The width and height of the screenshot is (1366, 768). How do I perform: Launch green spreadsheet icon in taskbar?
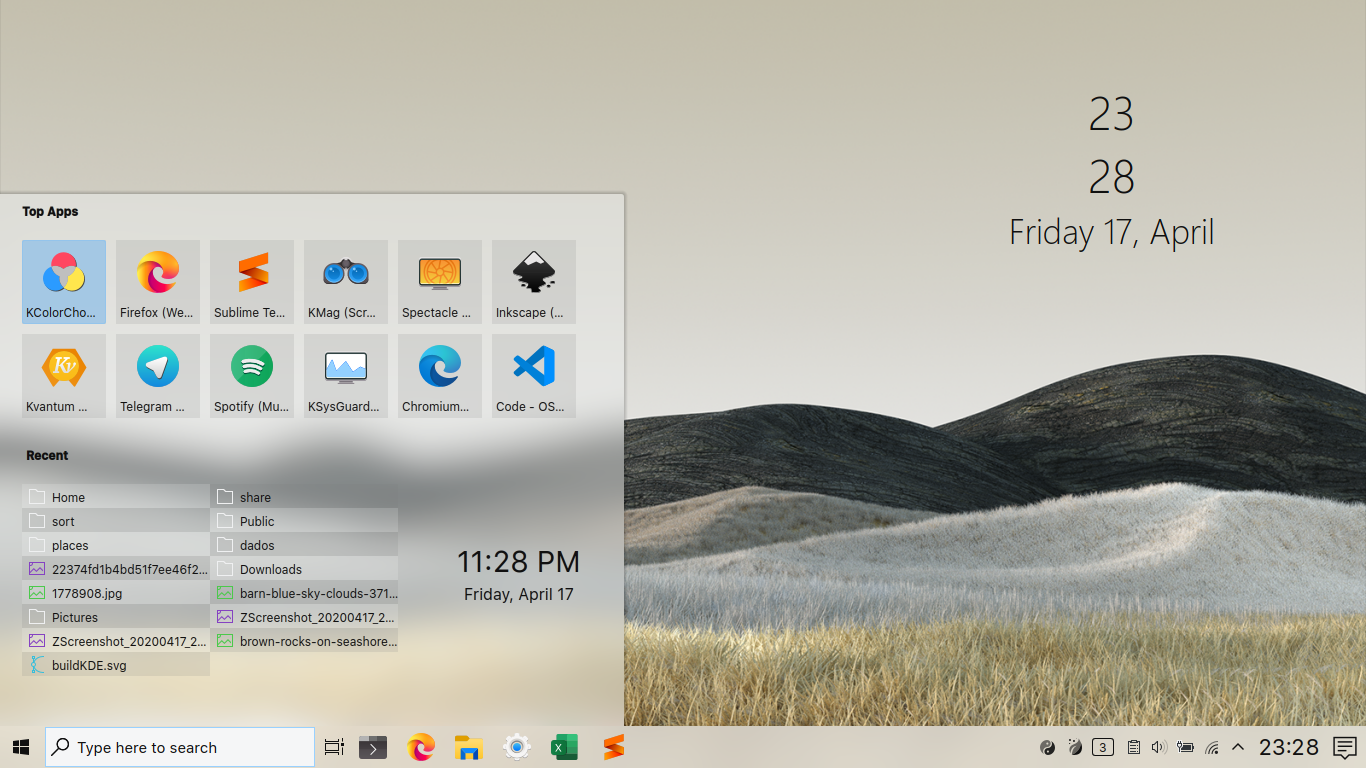[565, 747]
